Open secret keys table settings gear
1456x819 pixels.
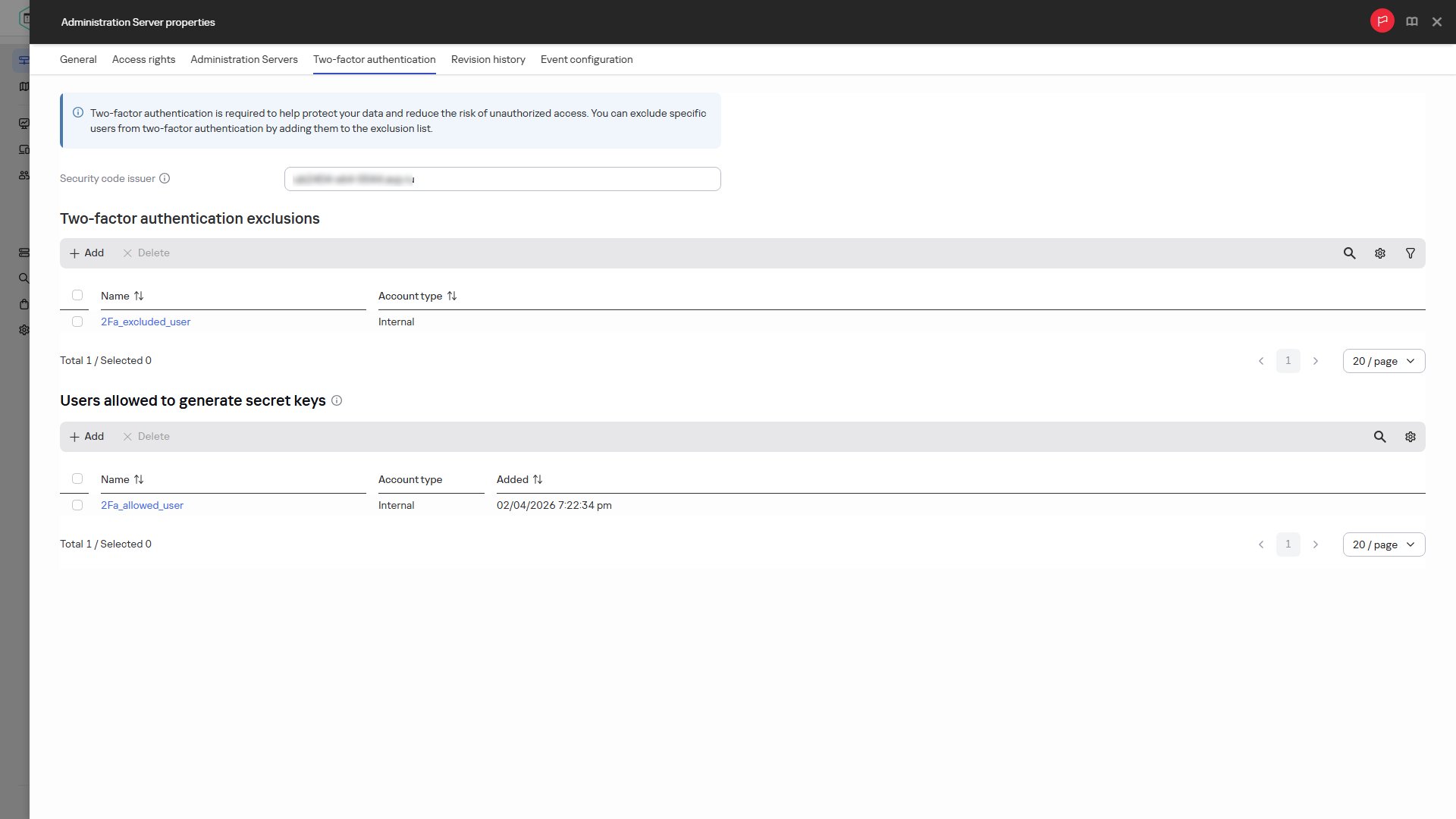point(1410,437)
